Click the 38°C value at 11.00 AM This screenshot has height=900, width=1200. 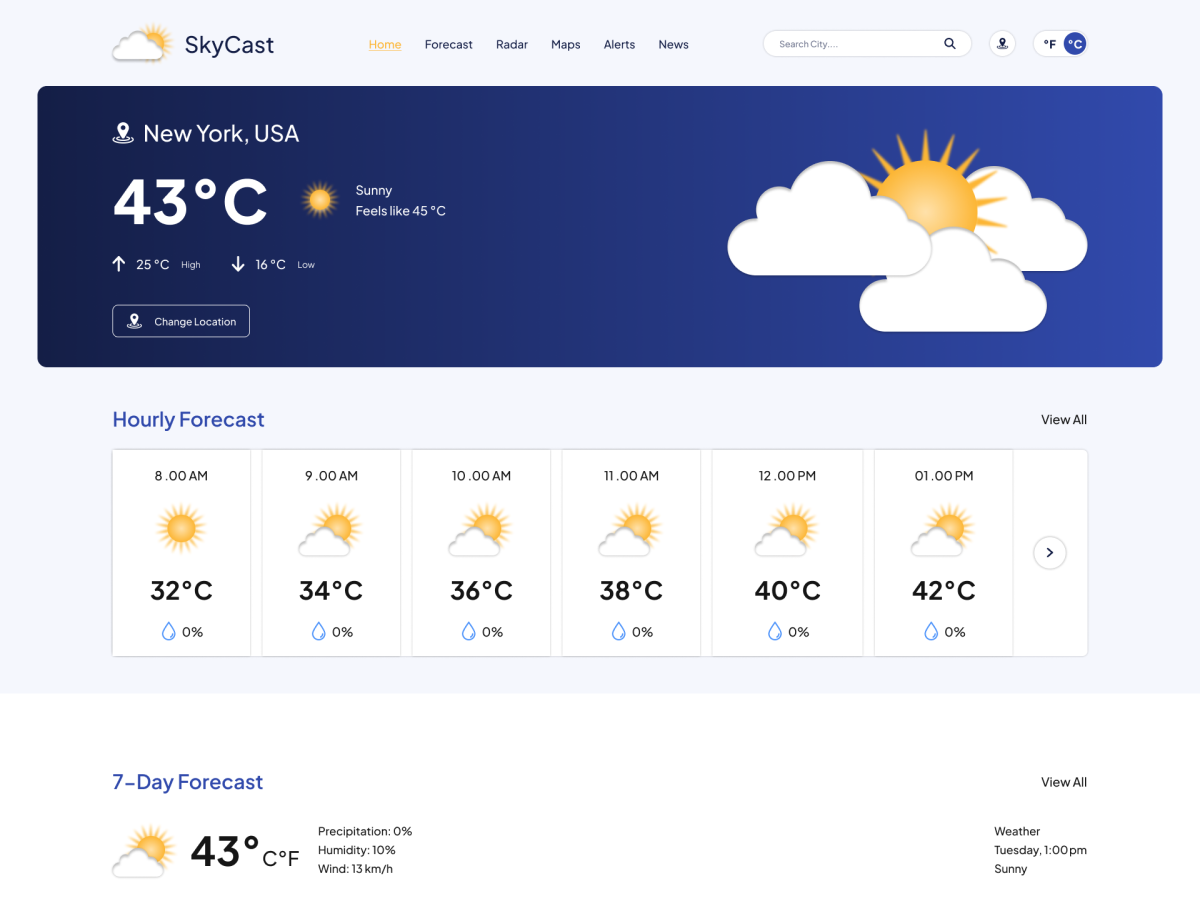click(631, 590)
